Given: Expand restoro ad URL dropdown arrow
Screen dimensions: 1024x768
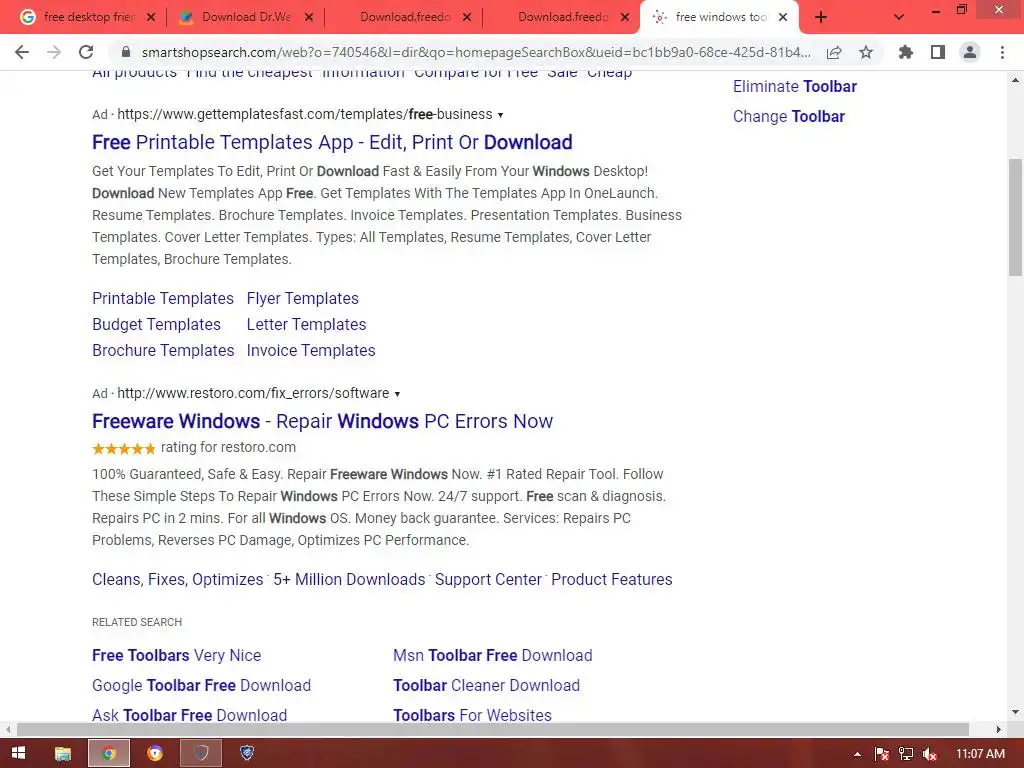Looking at the screenshot, I should coord(397,394).
